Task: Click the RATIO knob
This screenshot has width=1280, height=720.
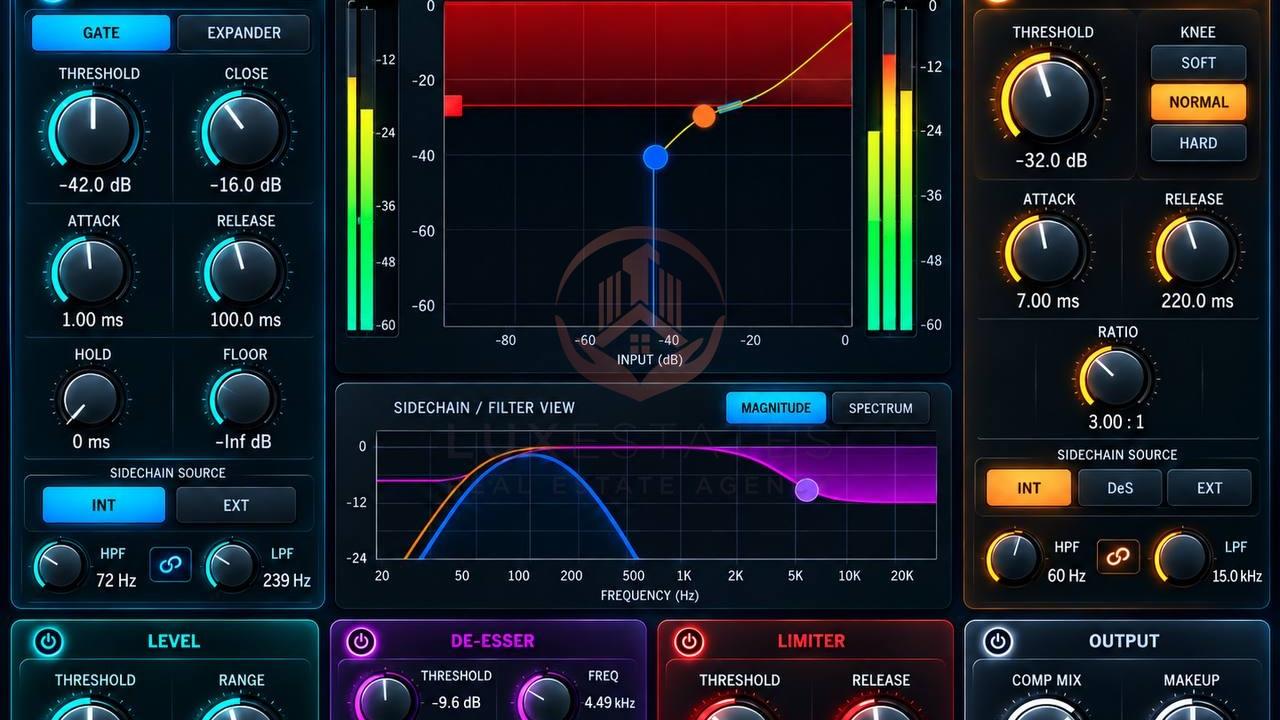Action: tap(1115, 377)
